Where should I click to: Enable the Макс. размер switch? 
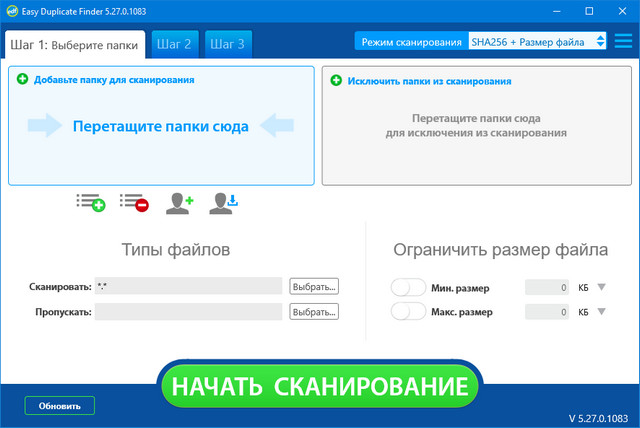tap(409, 312)
